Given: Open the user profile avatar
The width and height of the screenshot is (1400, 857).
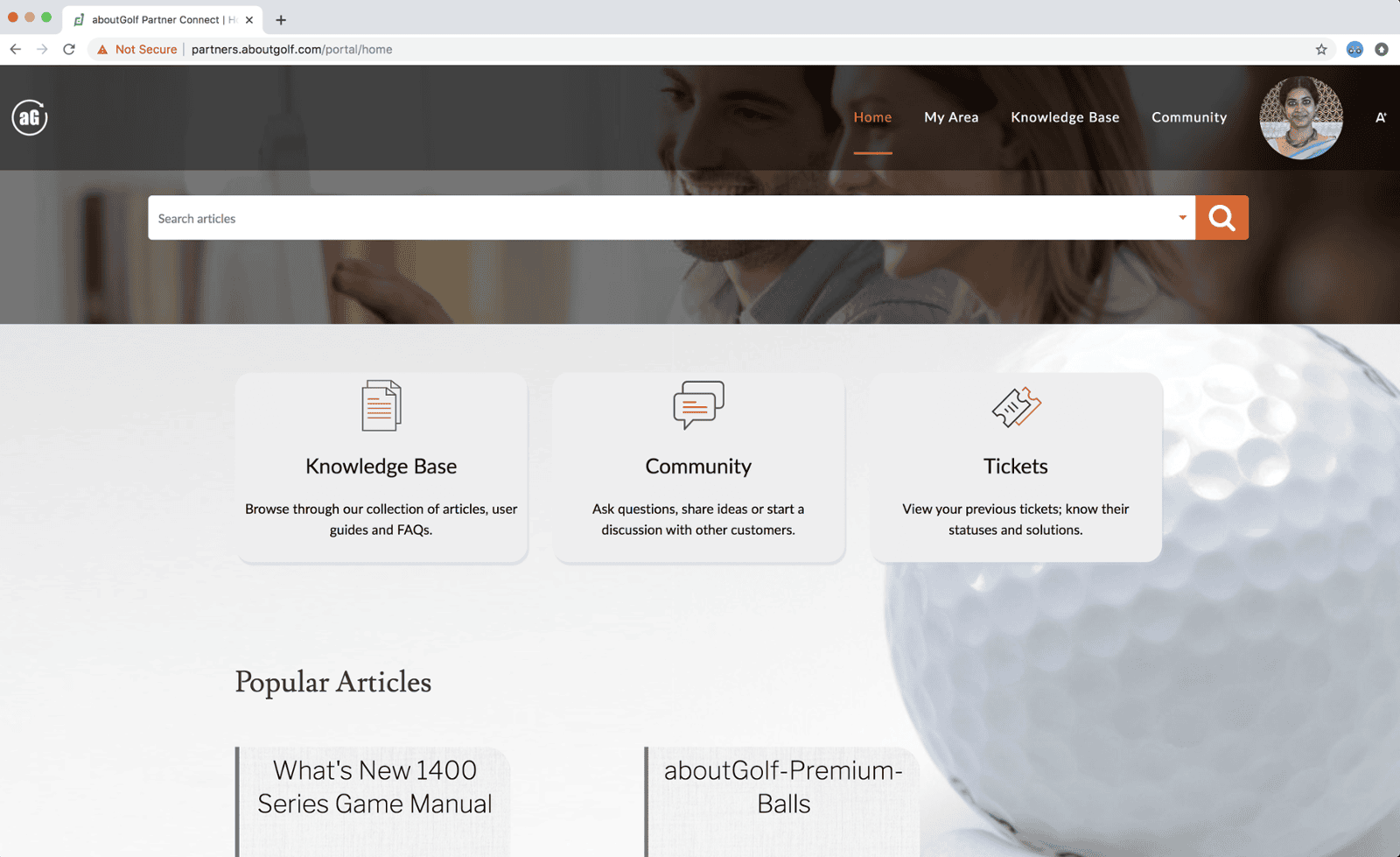Looking at the screenshot, I should (1301, 117).
